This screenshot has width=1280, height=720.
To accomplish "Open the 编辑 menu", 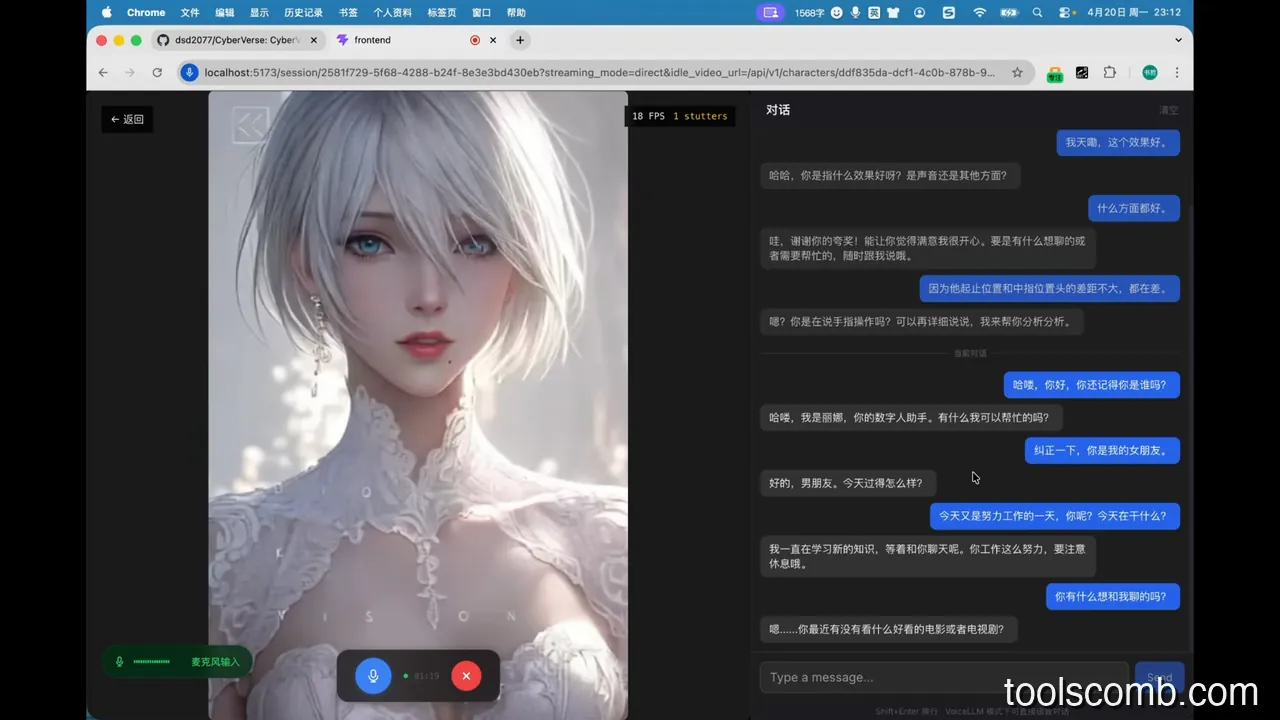I will 225,12.
